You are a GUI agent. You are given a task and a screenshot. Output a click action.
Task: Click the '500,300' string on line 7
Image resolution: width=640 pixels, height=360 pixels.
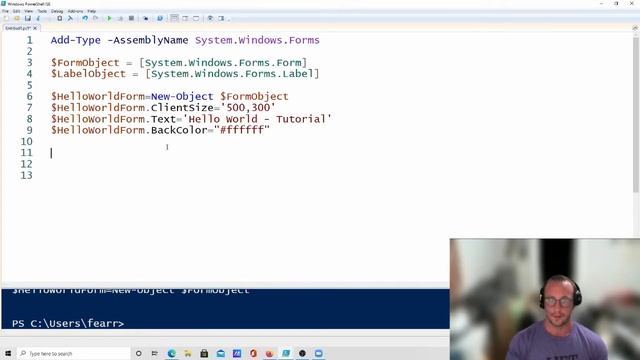click(x=248, y=108)
